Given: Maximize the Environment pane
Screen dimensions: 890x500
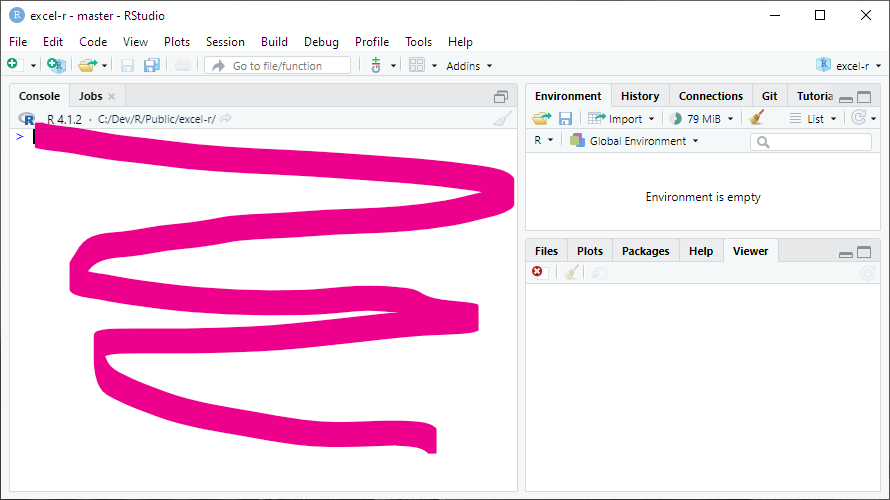Looking at the screenshot, I should (864, 97).
